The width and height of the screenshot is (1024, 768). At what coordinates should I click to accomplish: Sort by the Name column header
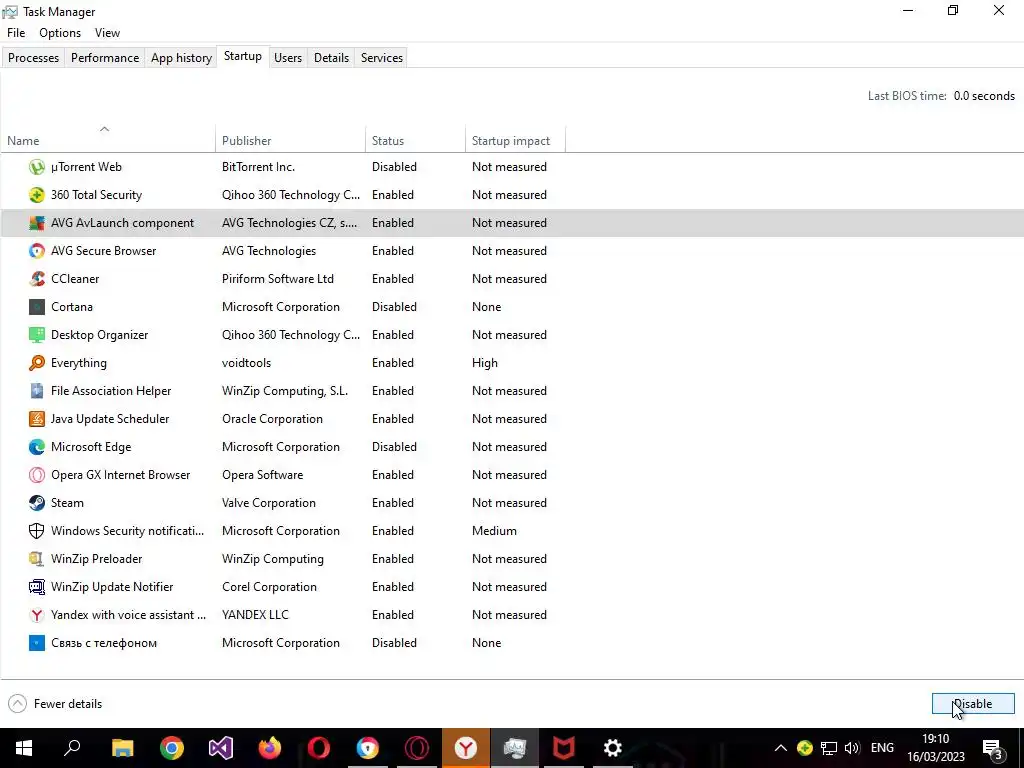pos(108,140)
